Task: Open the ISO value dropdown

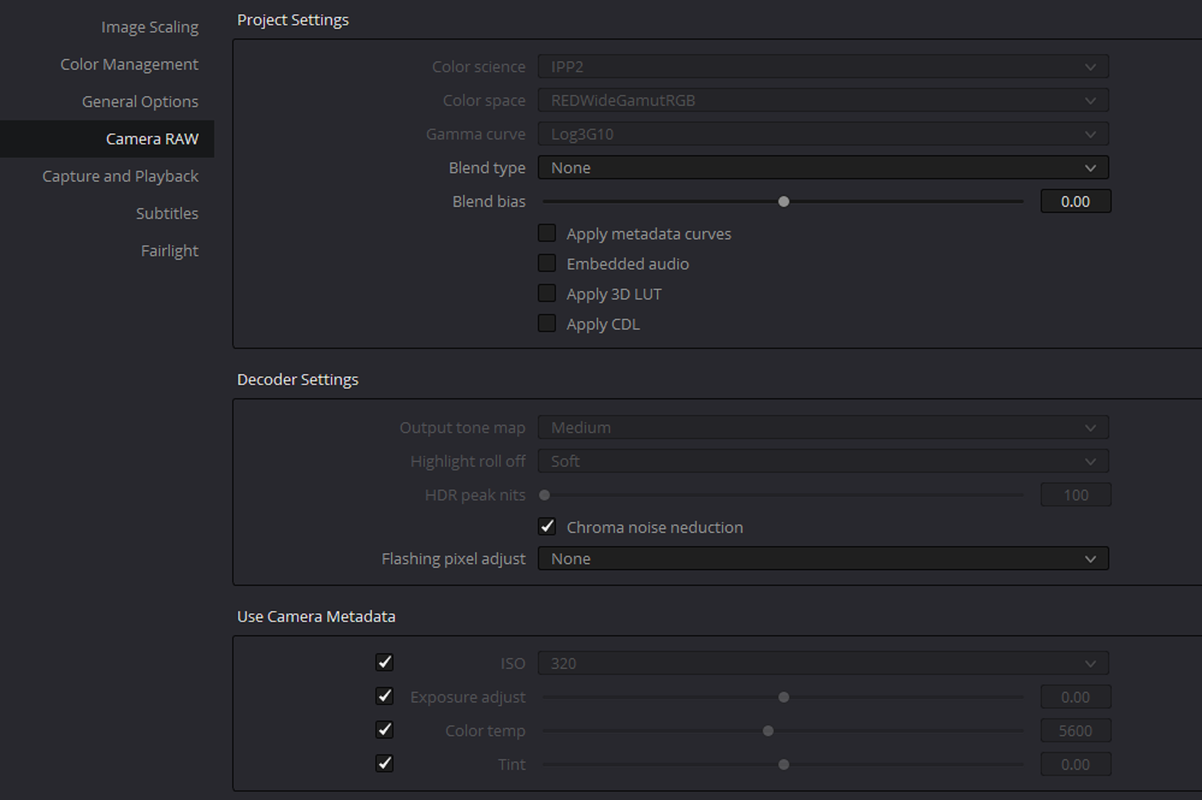Action: 823,663
